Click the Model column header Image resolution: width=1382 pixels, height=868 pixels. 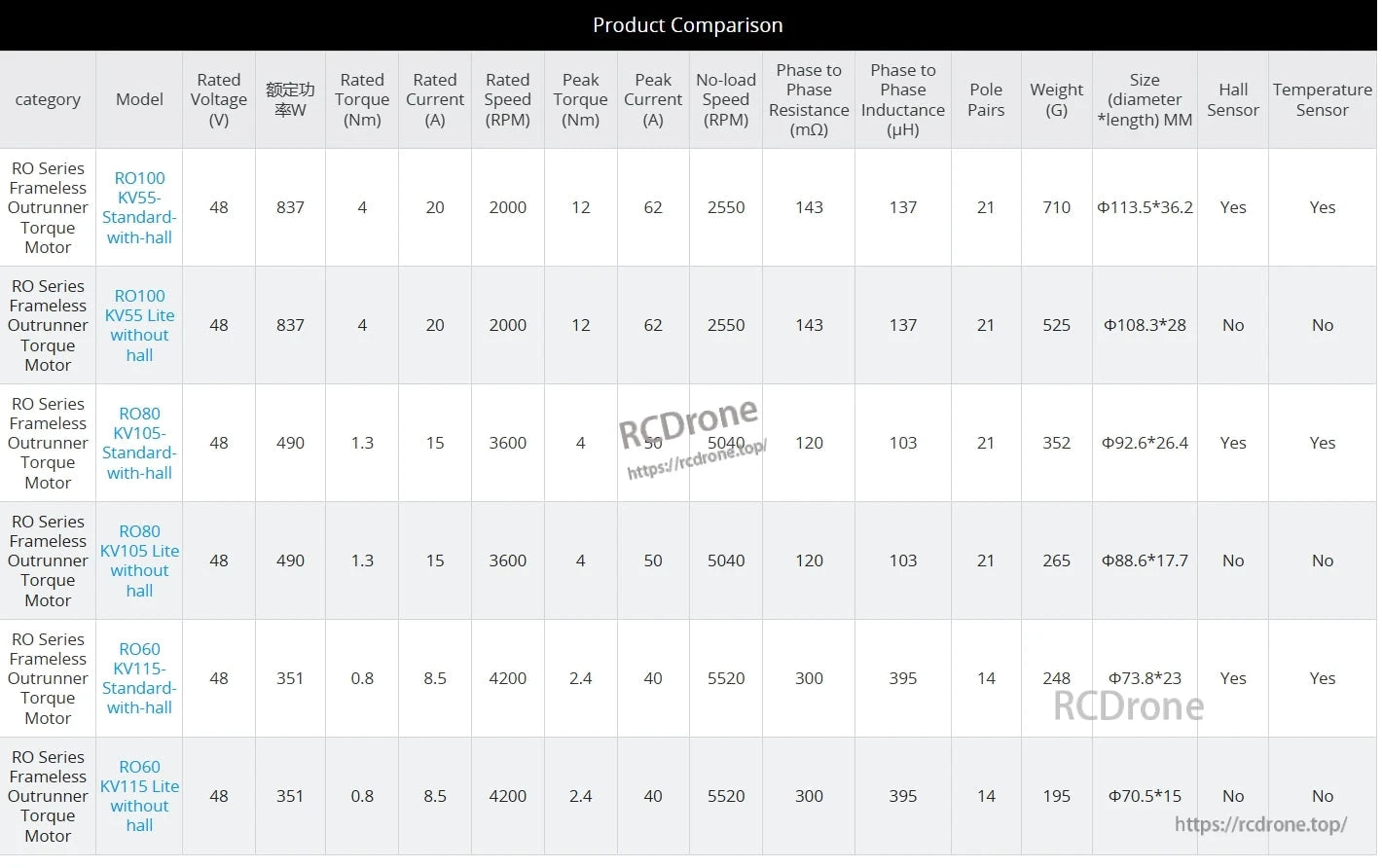(139, 99)
